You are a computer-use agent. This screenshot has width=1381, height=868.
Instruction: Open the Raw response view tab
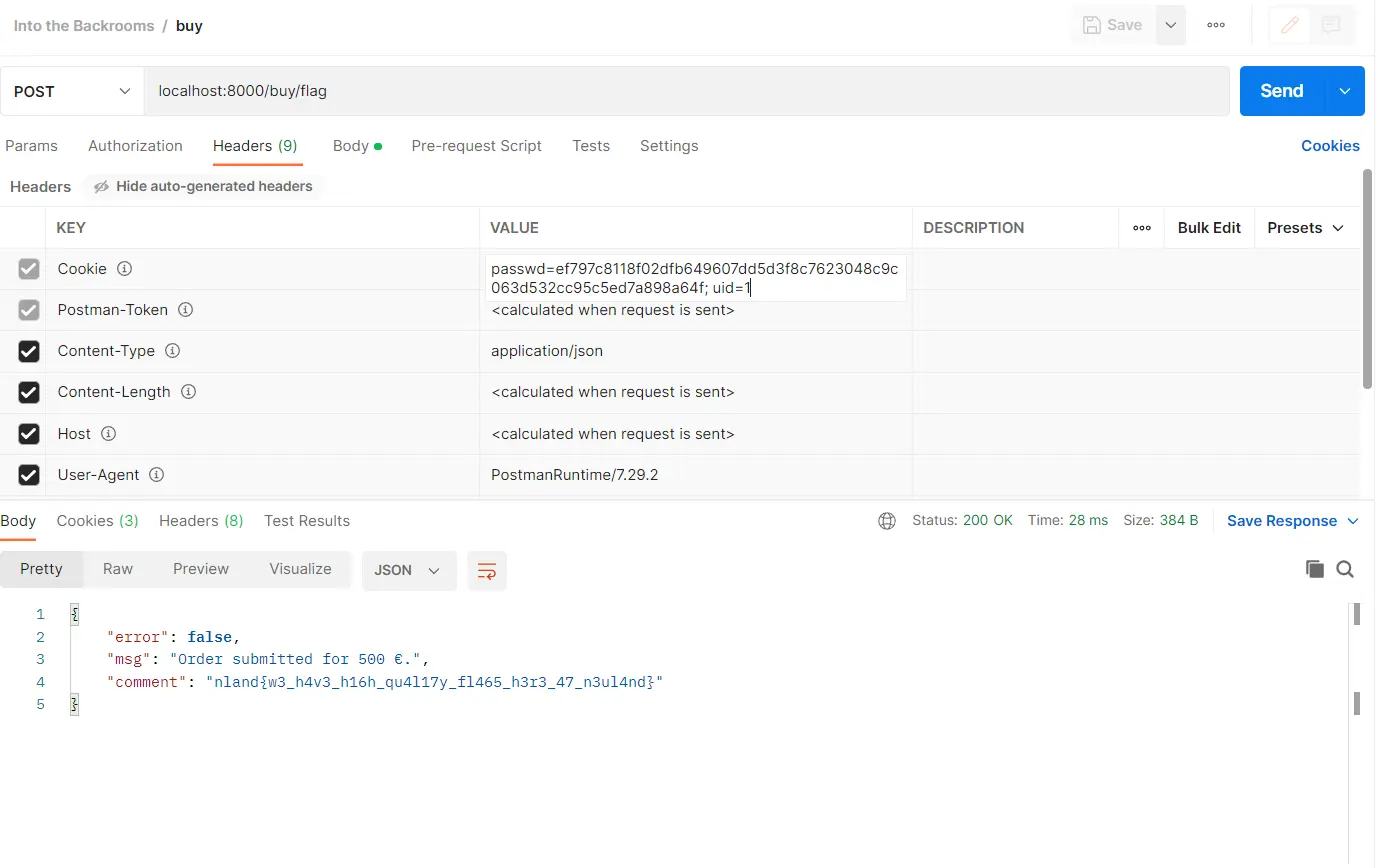tap(118, 569)
